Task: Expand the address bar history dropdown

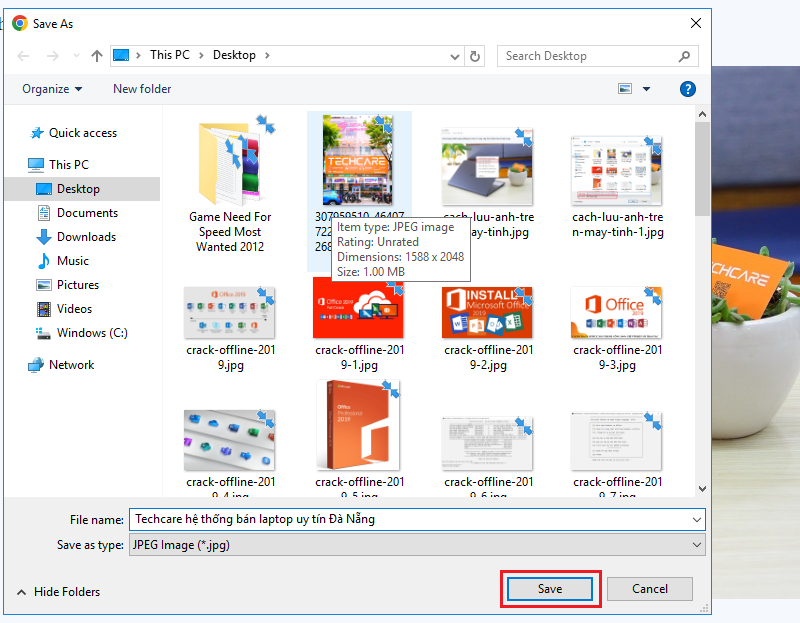Action: pos(455,56)
